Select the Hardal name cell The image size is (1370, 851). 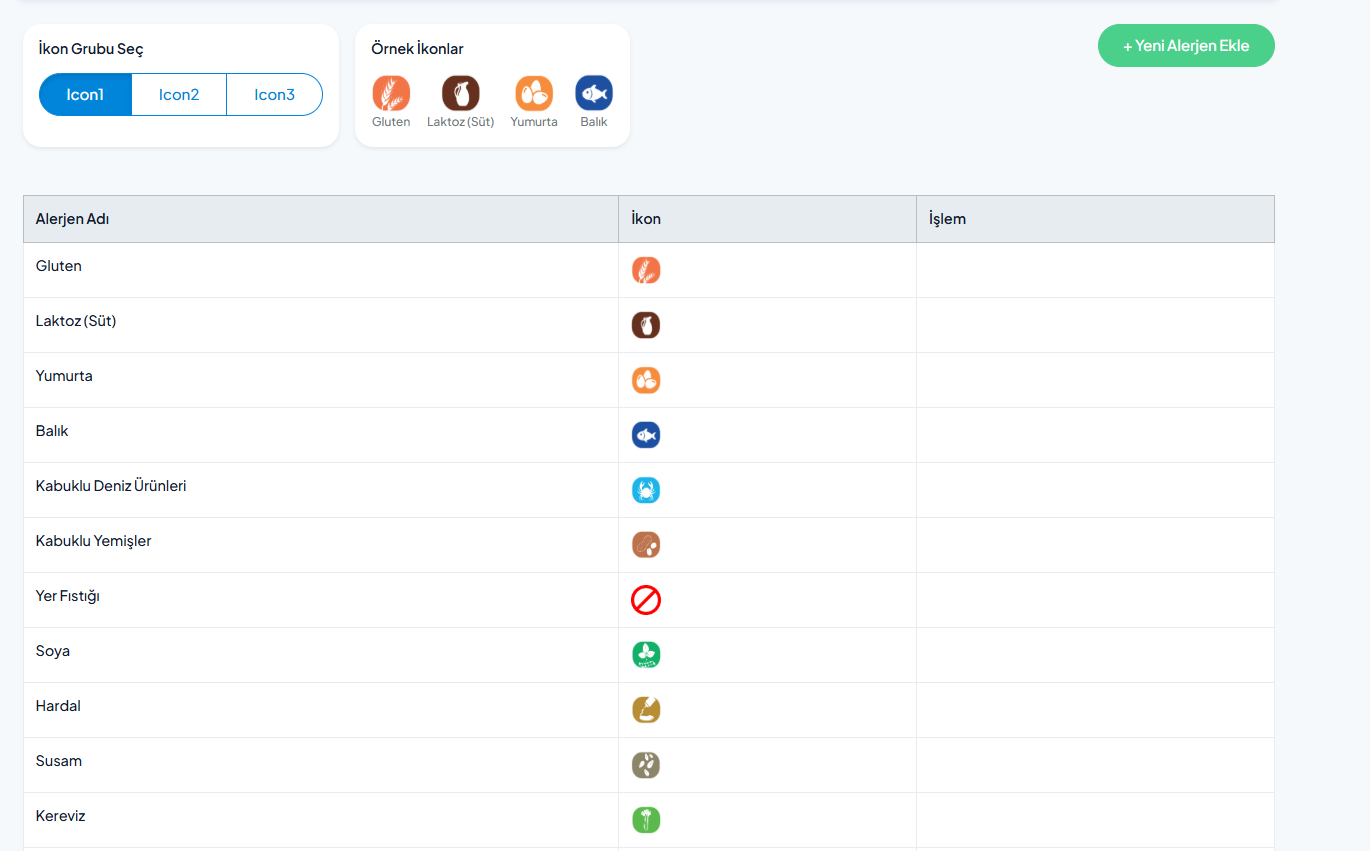pyautogui.click(x=321, y=710)
